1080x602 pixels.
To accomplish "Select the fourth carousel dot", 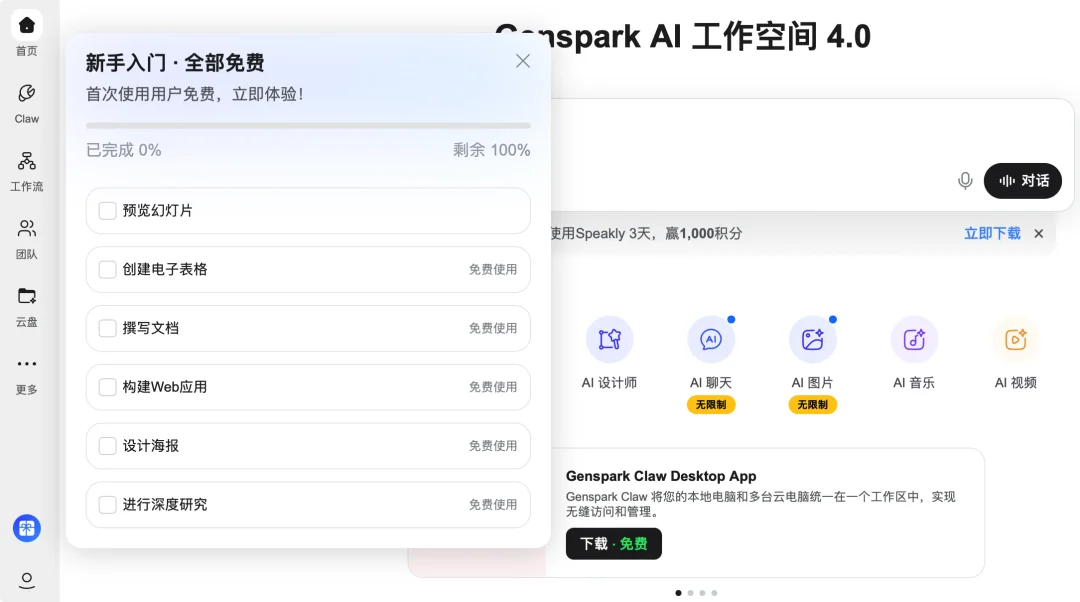I will (714, 592).
